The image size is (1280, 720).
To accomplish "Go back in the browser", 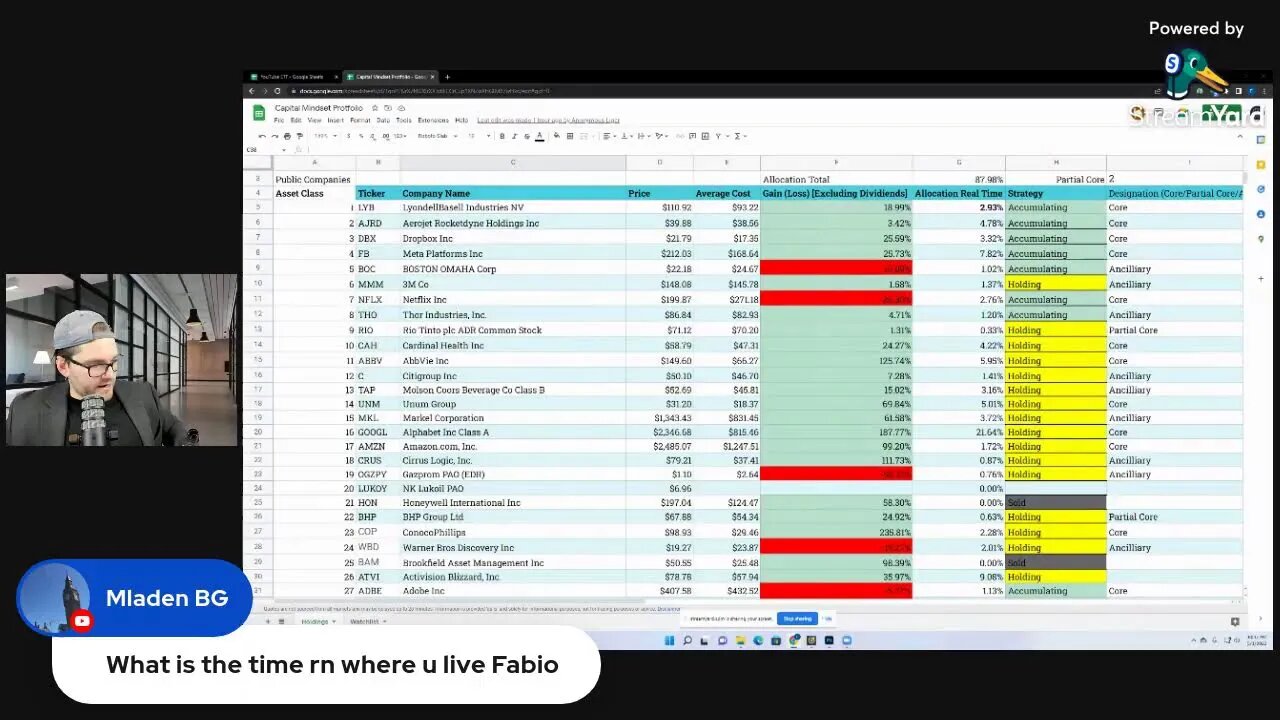I will (x=252, y=91).
